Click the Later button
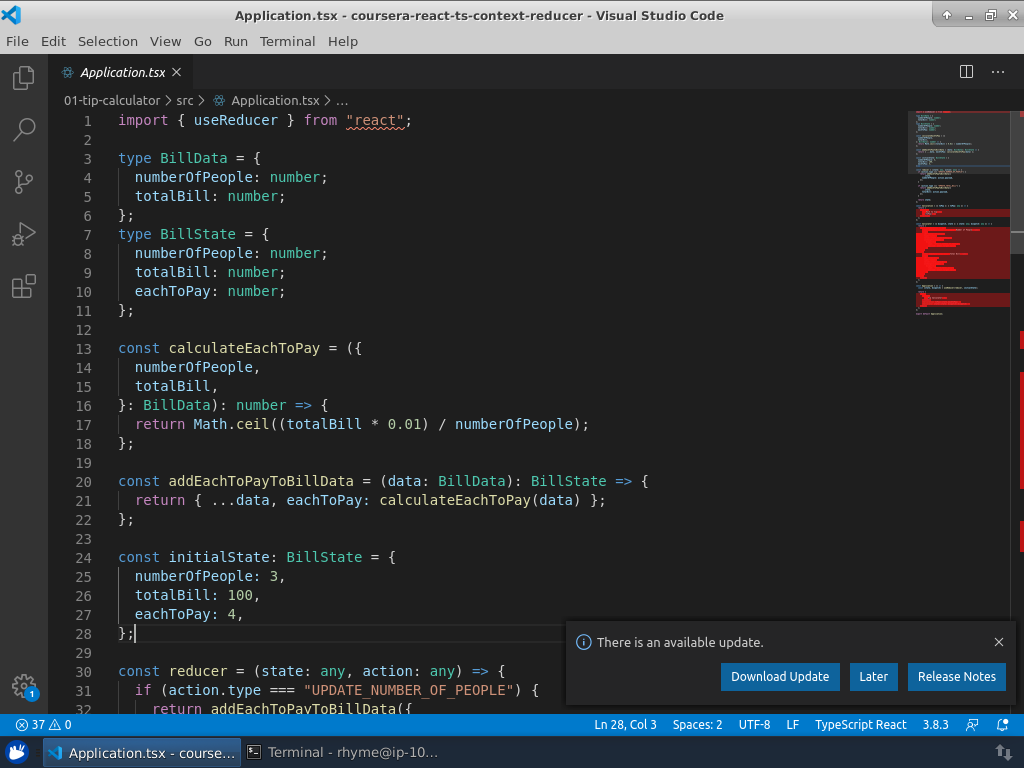This screenshot has width=1024, height=768. pos(873,677)
